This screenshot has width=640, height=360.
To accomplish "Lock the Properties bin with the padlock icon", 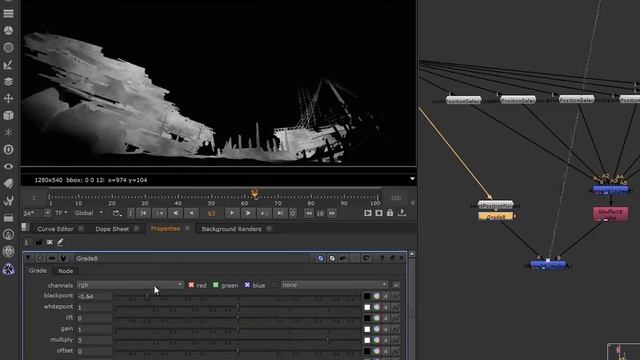I will coord(39,242).
